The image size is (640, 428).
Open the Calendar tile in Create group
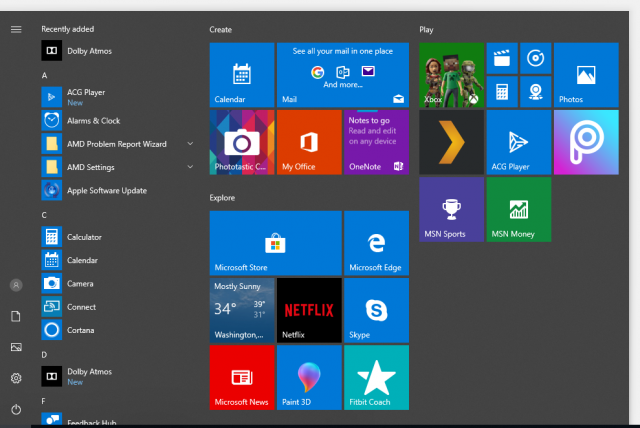[242, 75]
